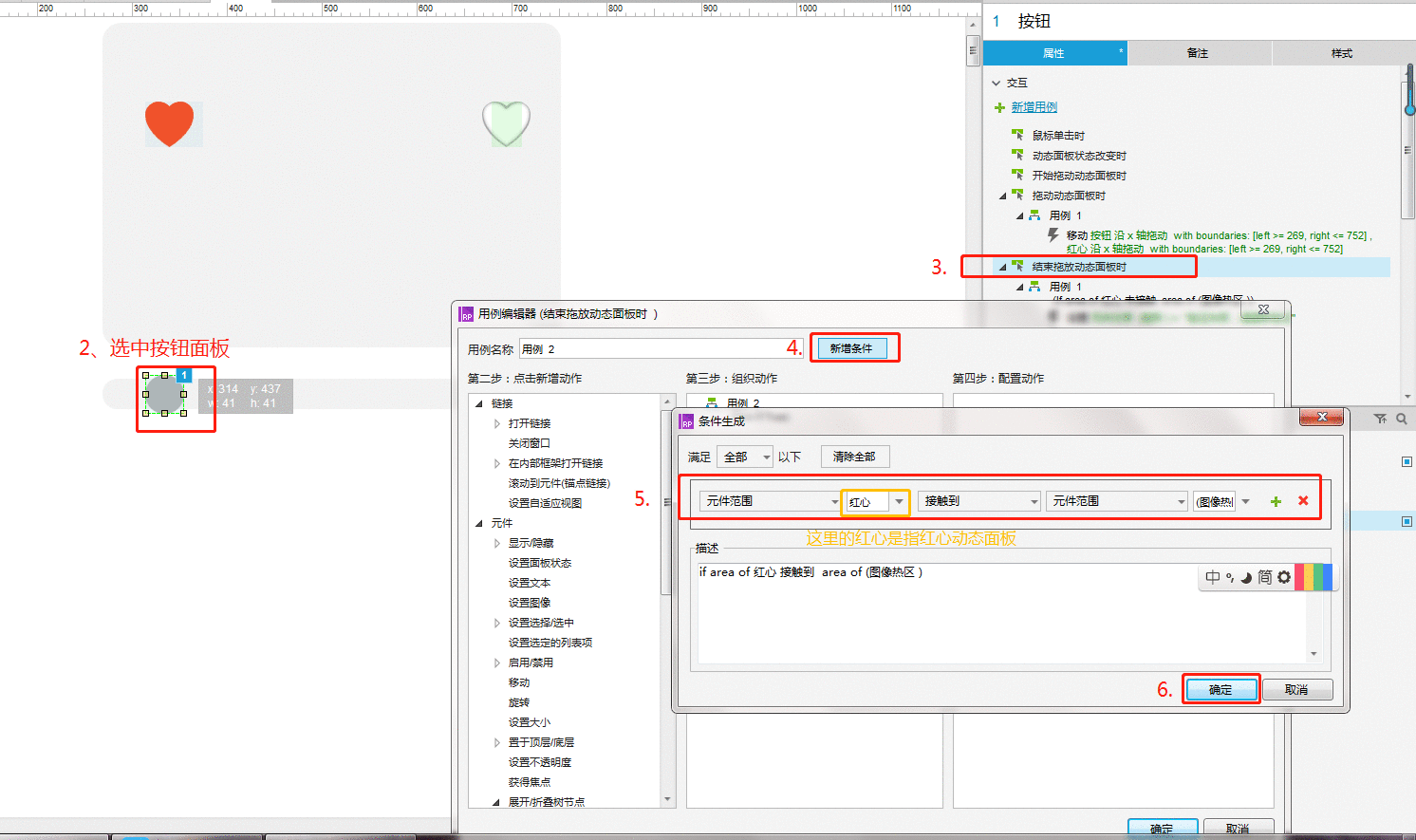Select the 开始拖动动态面板时 event

tap(1079, 176)
